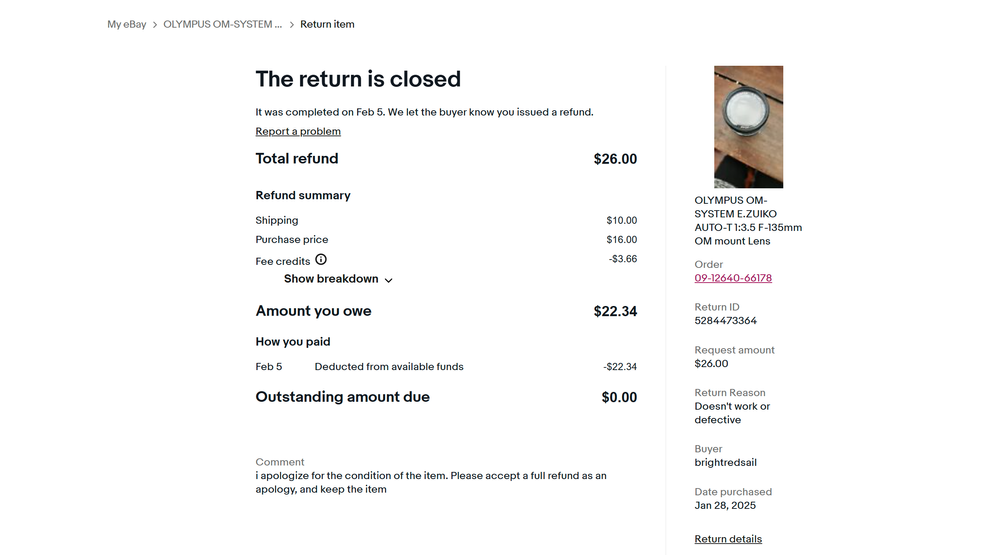Click the breadcrumb chevron before Return item
The height and width of the screenshot is (555, 999).
pyautogui.click(x=292, y=25)
